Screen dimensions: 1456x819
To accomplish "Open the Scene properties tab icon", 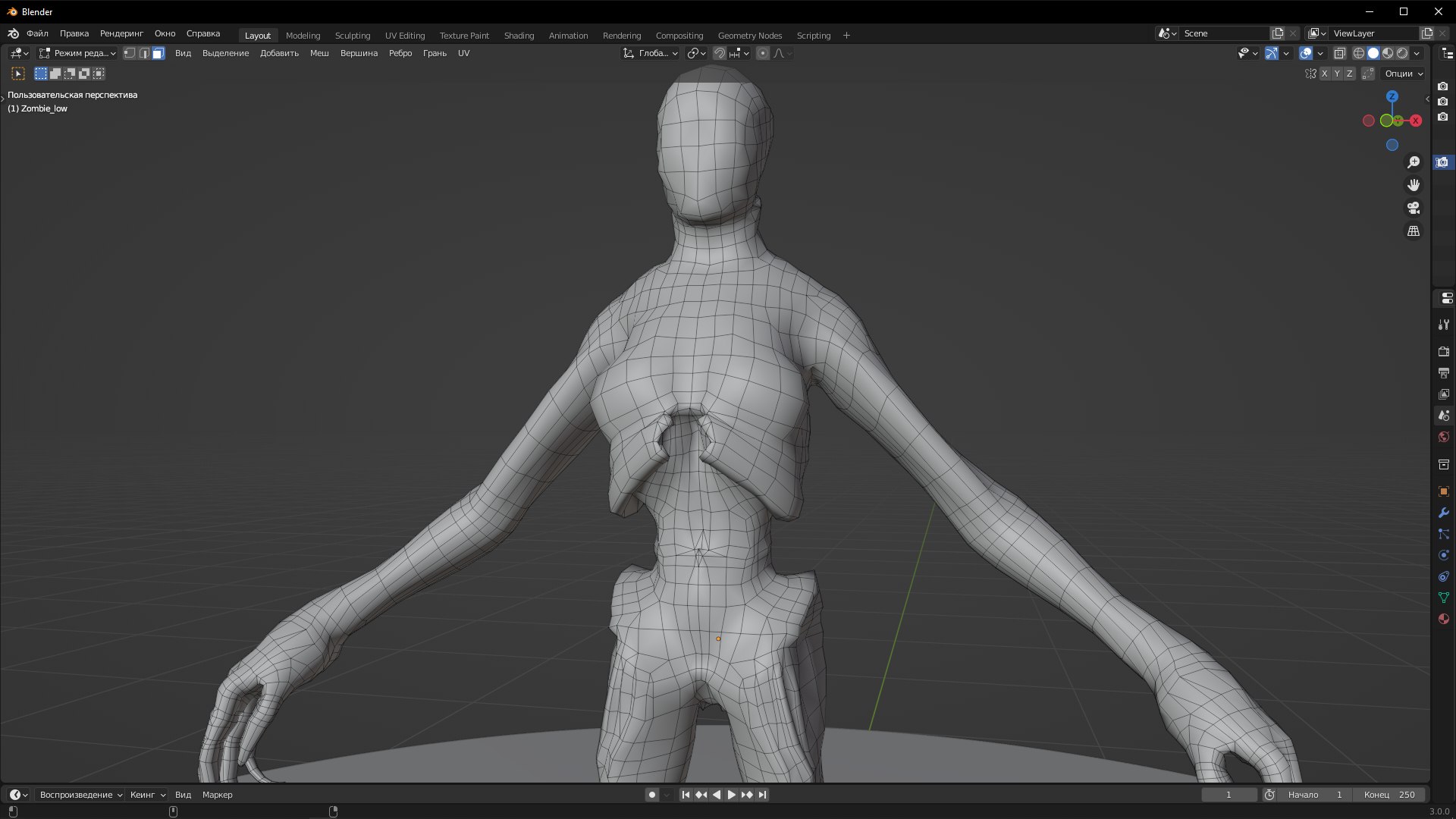I will [1444, 416].
